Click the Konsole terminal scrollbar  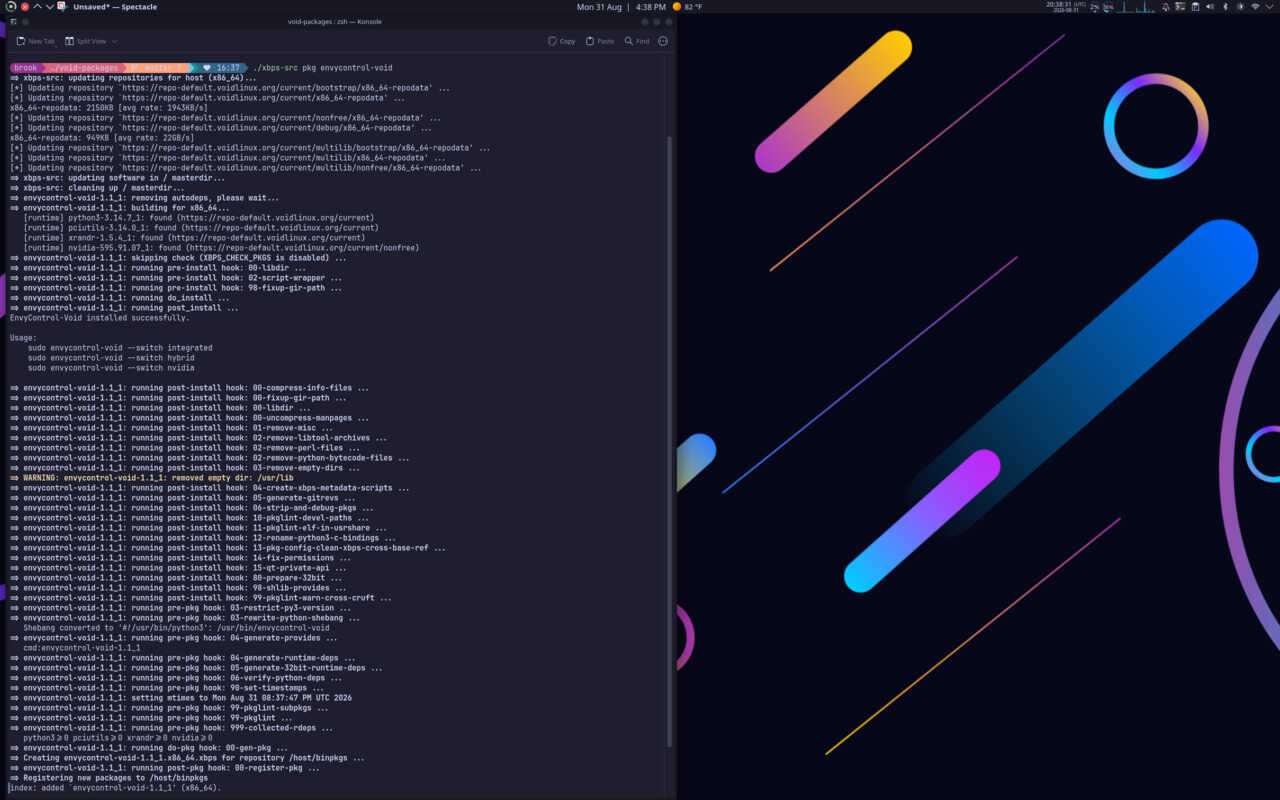670,440
